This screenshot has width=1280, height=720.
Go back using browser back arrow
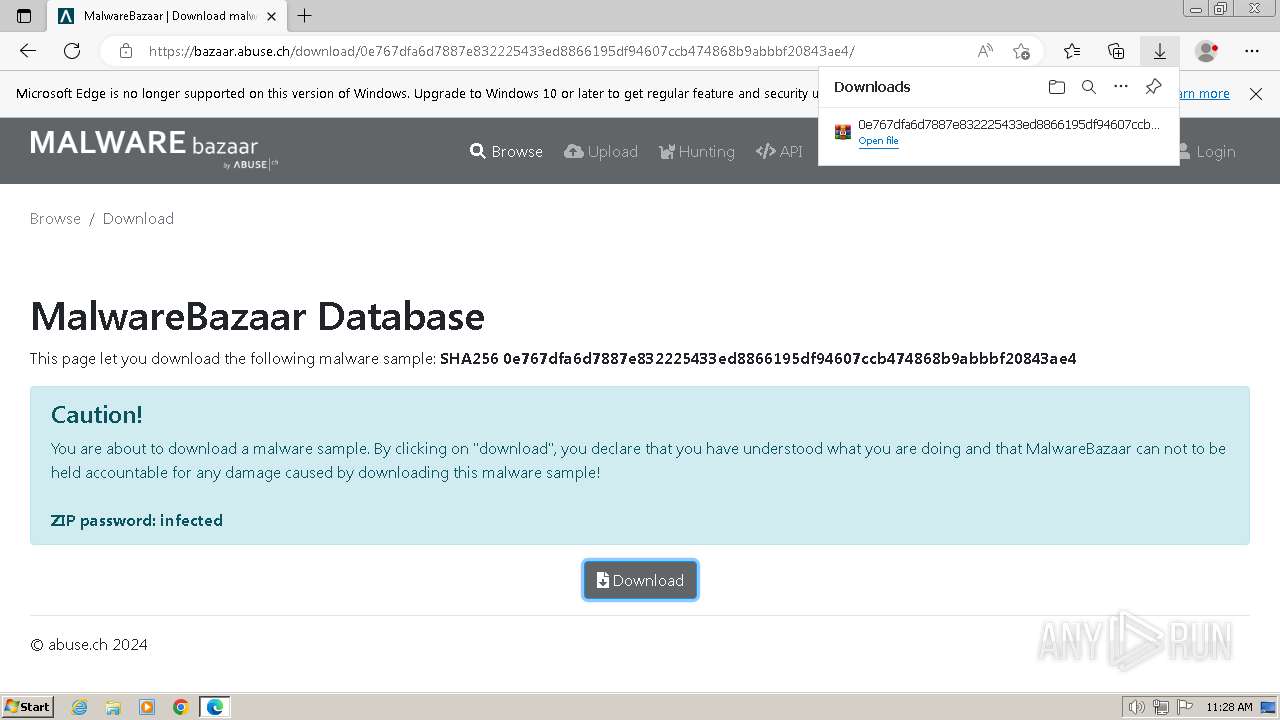(27, 51)
